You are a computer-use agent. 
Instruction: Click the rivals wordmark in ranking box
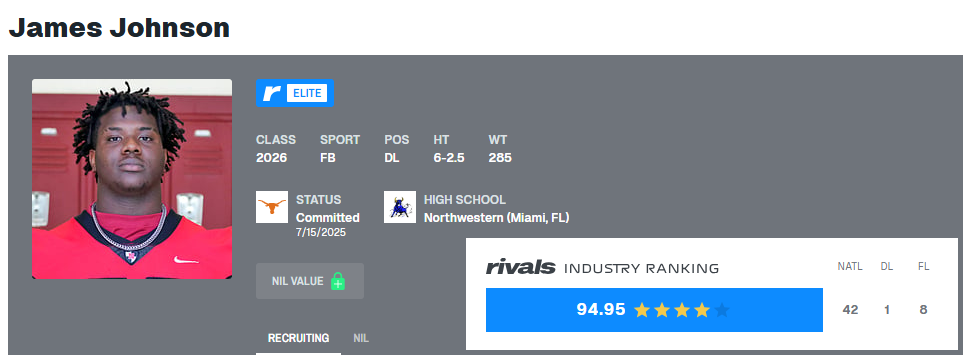point(521,268)
